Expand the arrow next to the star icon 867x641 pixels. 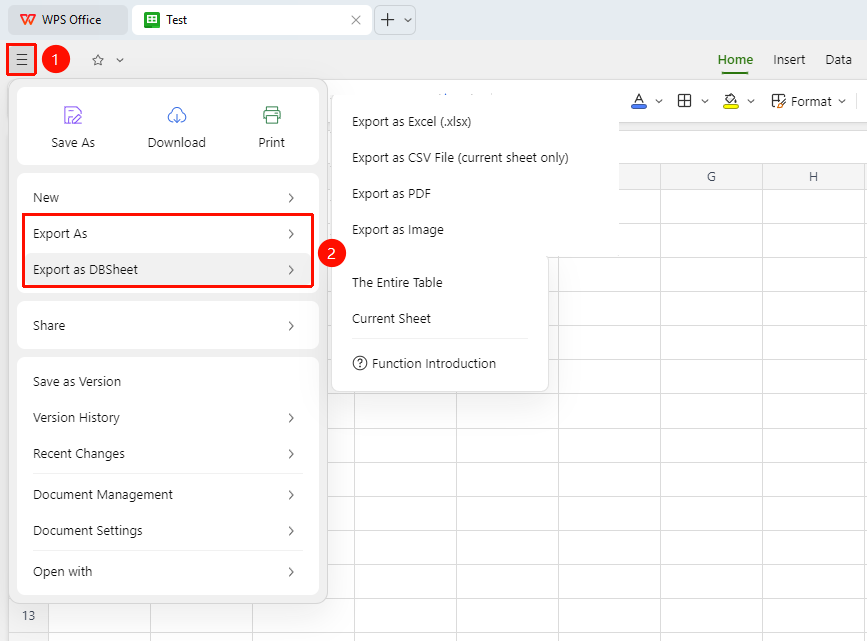pyautogui.click(x=120, y=60)
